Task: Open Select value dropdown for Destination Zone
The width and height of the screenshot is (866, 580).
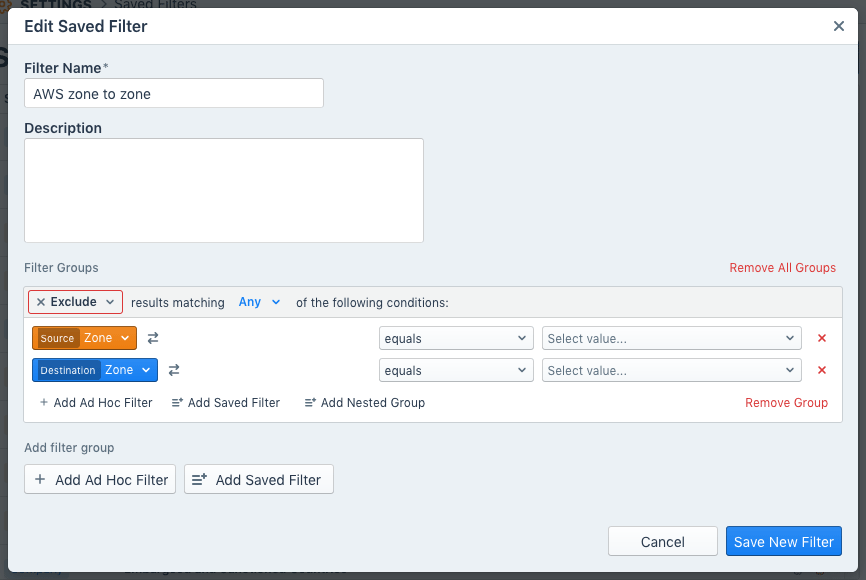Action: (671, 371)
